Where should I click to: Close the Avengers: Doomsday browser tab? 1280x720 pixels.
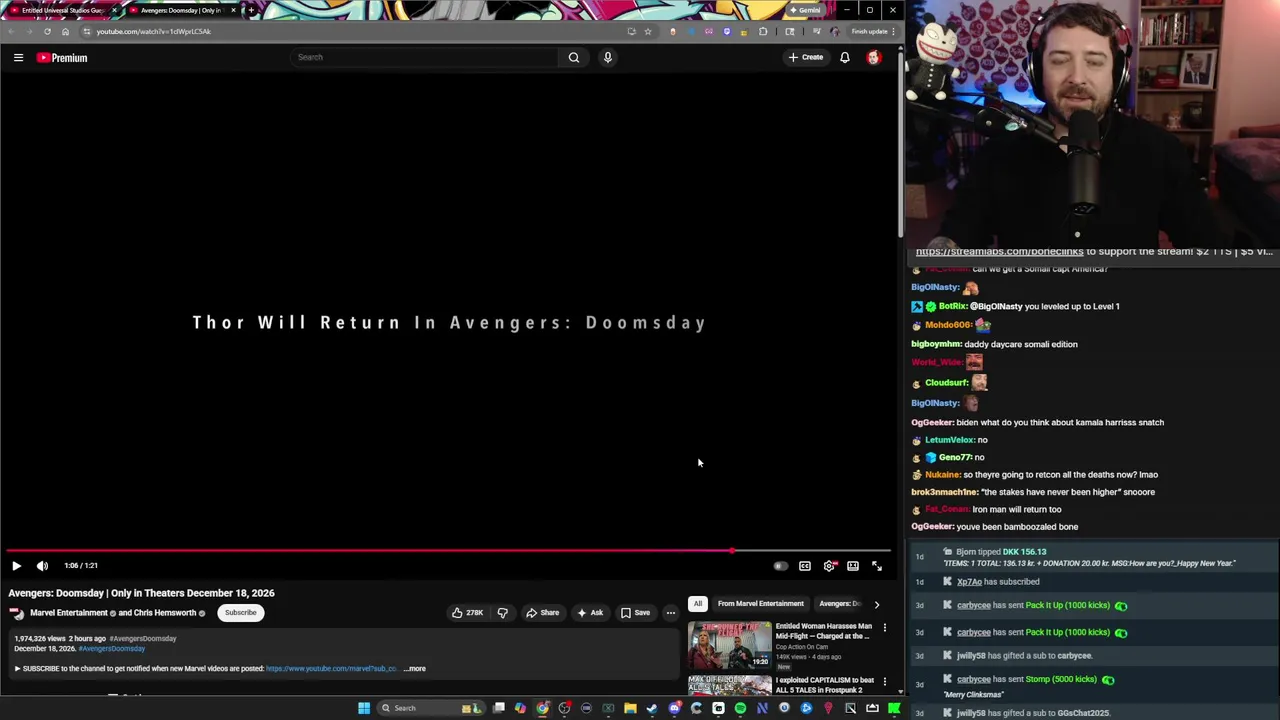pos(234,10)
